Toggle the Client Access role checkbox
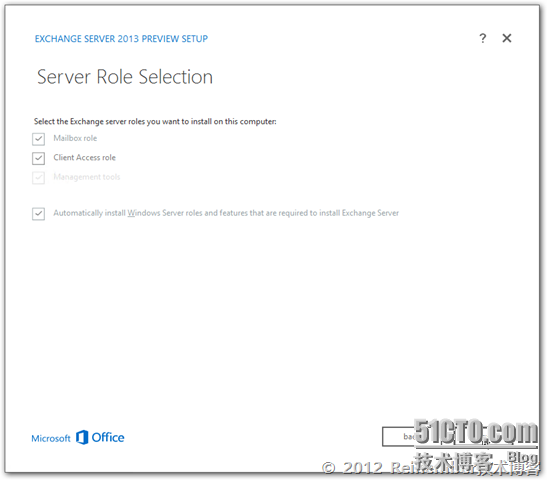The width and height of the screenshot is (547, 480). coord(38,158)
